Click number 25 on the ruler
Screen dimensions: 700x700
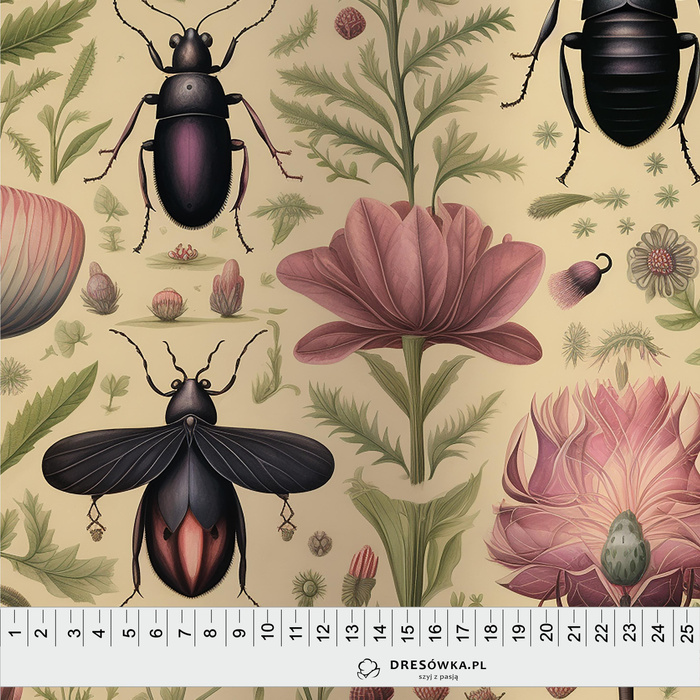686,631
